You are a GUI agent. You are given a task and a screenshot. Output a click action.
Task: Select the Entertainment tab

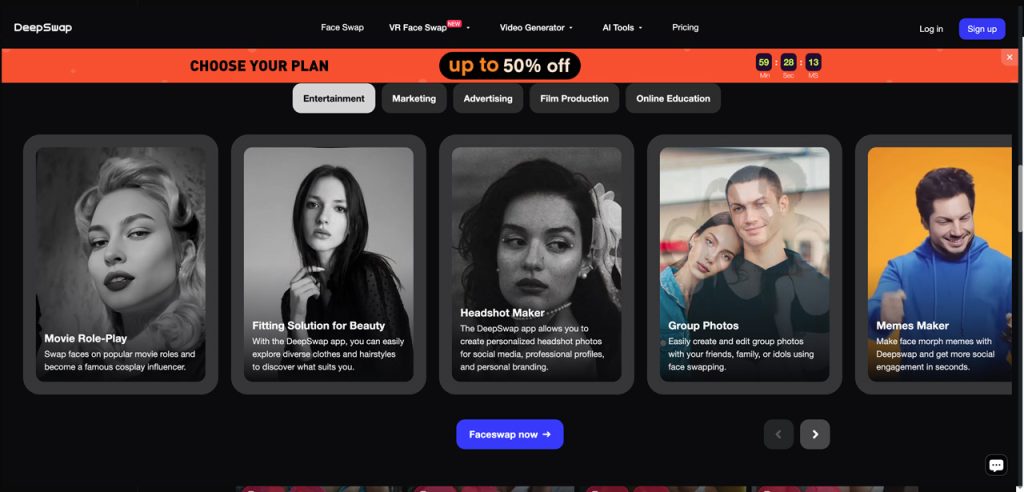coord(334,99)
